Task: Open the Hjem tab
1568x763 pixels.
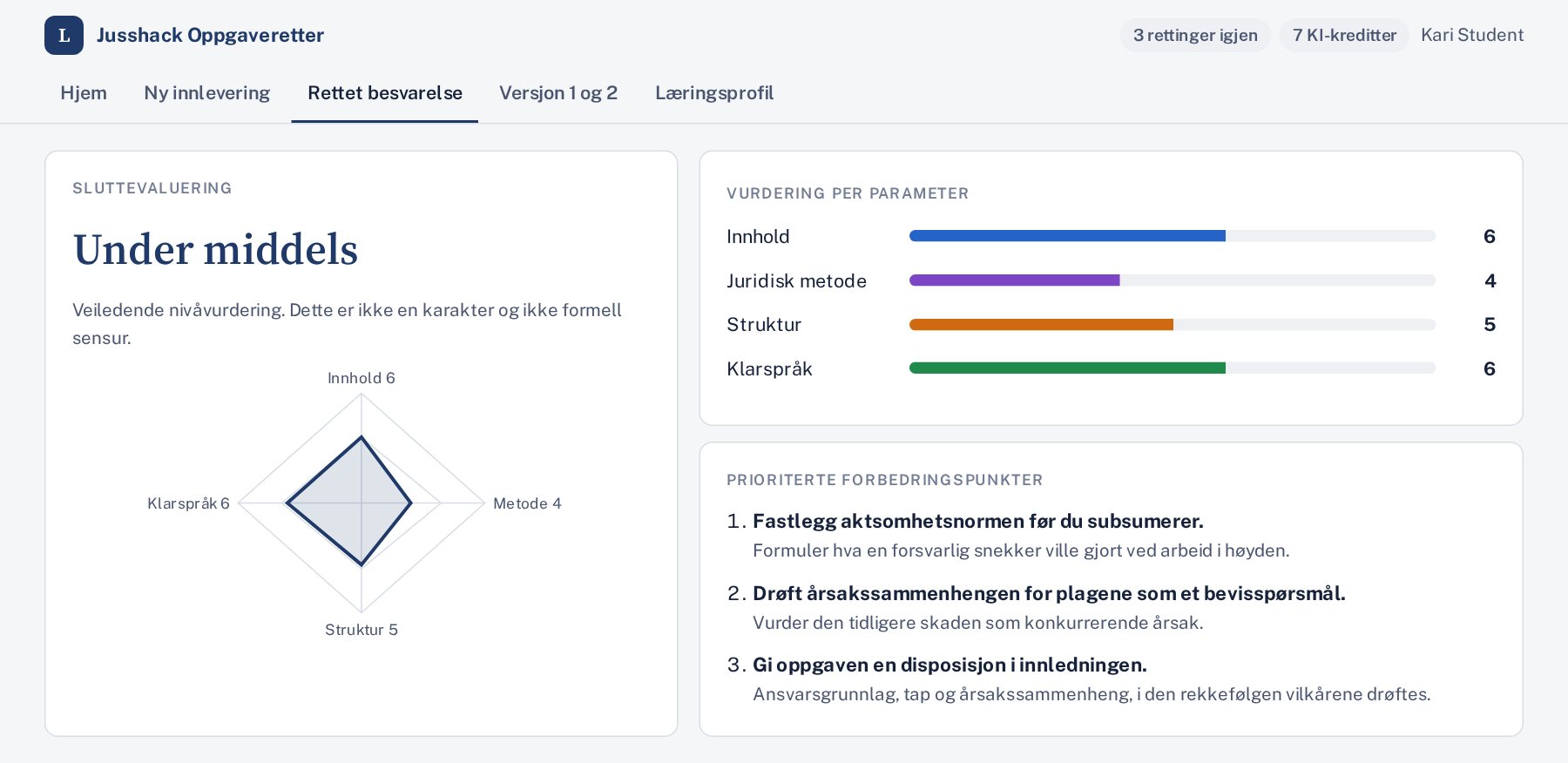Action: pyautogui.click(x=84, y=93)
